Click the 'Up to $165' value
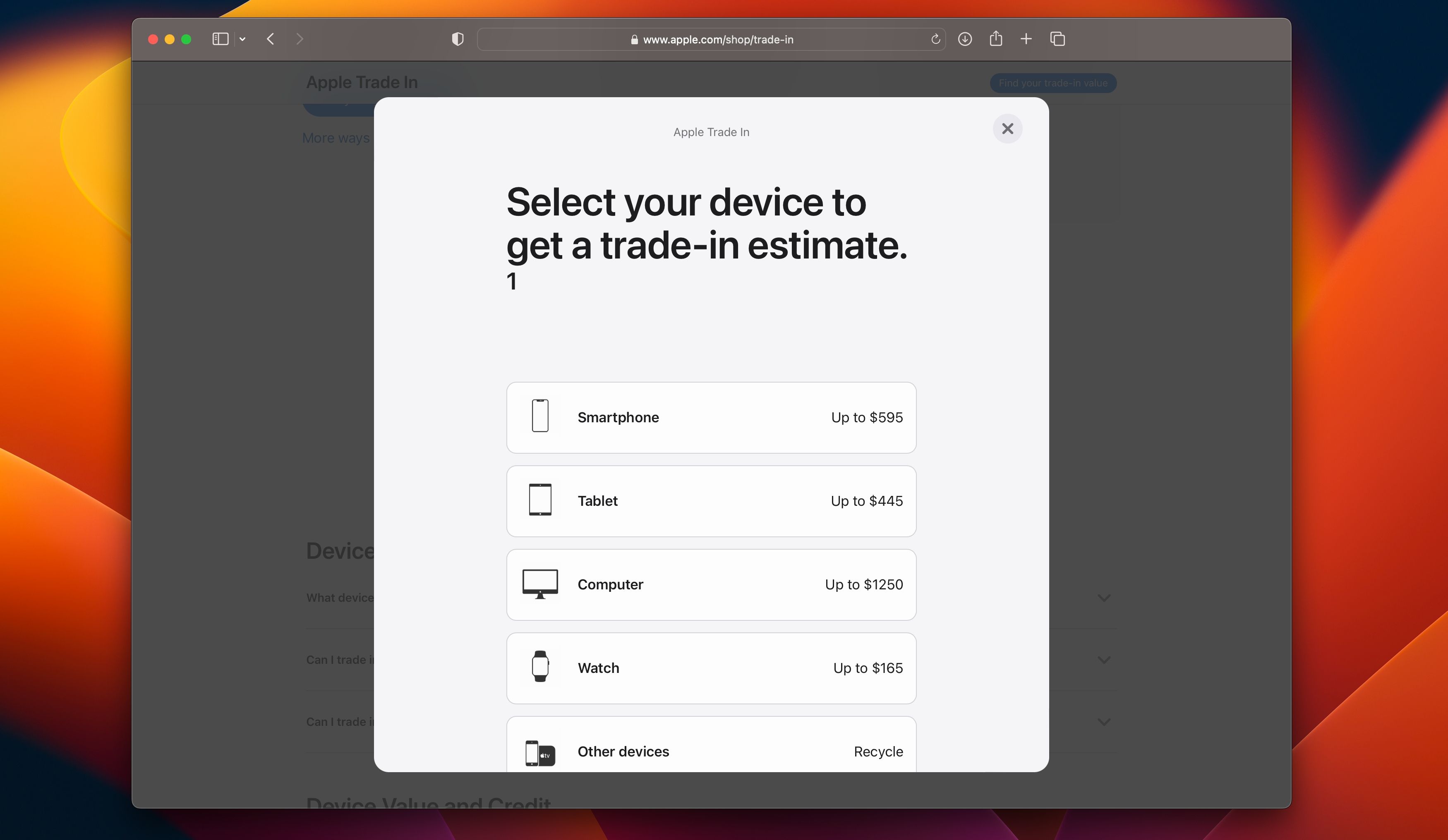 [868, 668]
